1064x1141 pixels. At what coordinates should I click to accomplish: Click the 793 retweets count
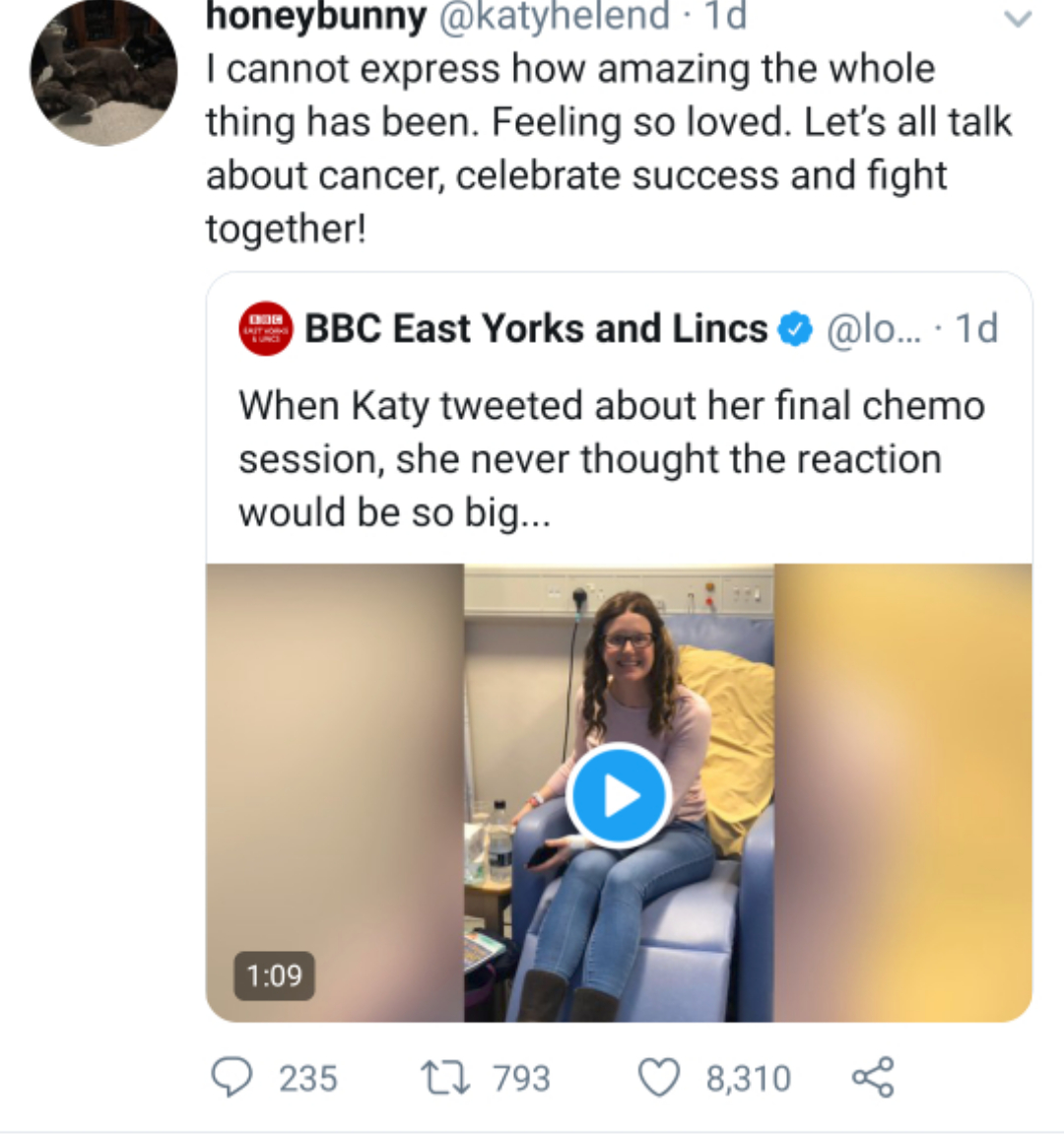pos(521,1078)
